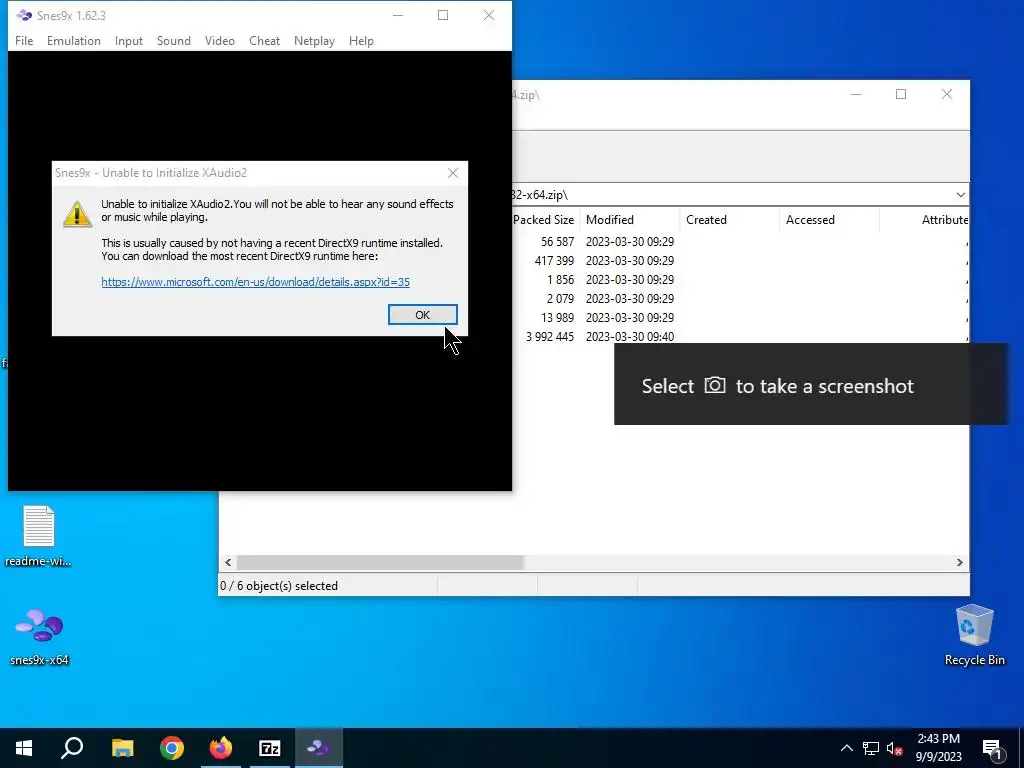Click the 7-Zip address path field
1024x768 pixels.
pyautogui.click(x=731, y=195)
